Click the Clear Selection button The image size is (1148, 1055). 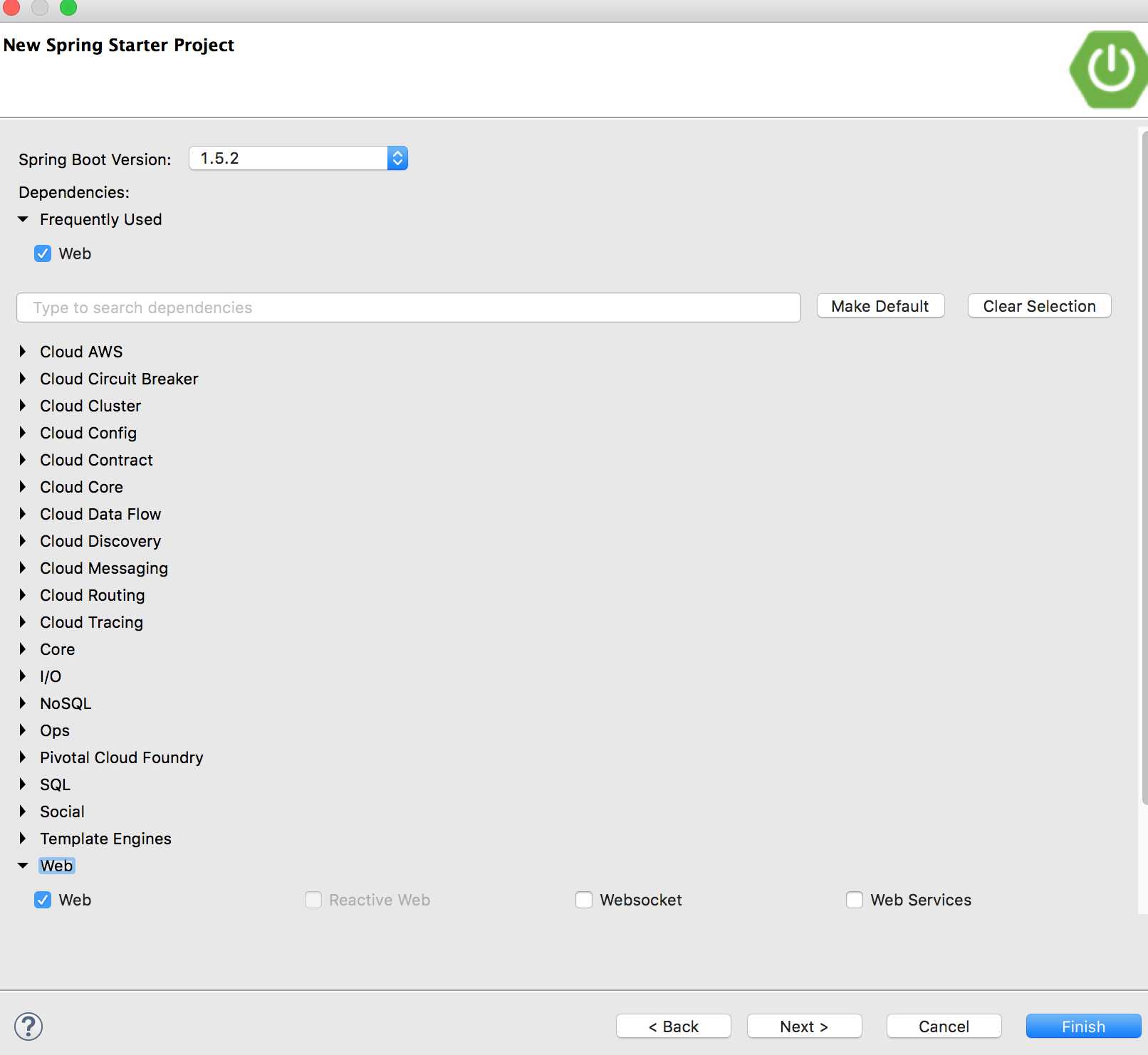tap(1039, 306)
